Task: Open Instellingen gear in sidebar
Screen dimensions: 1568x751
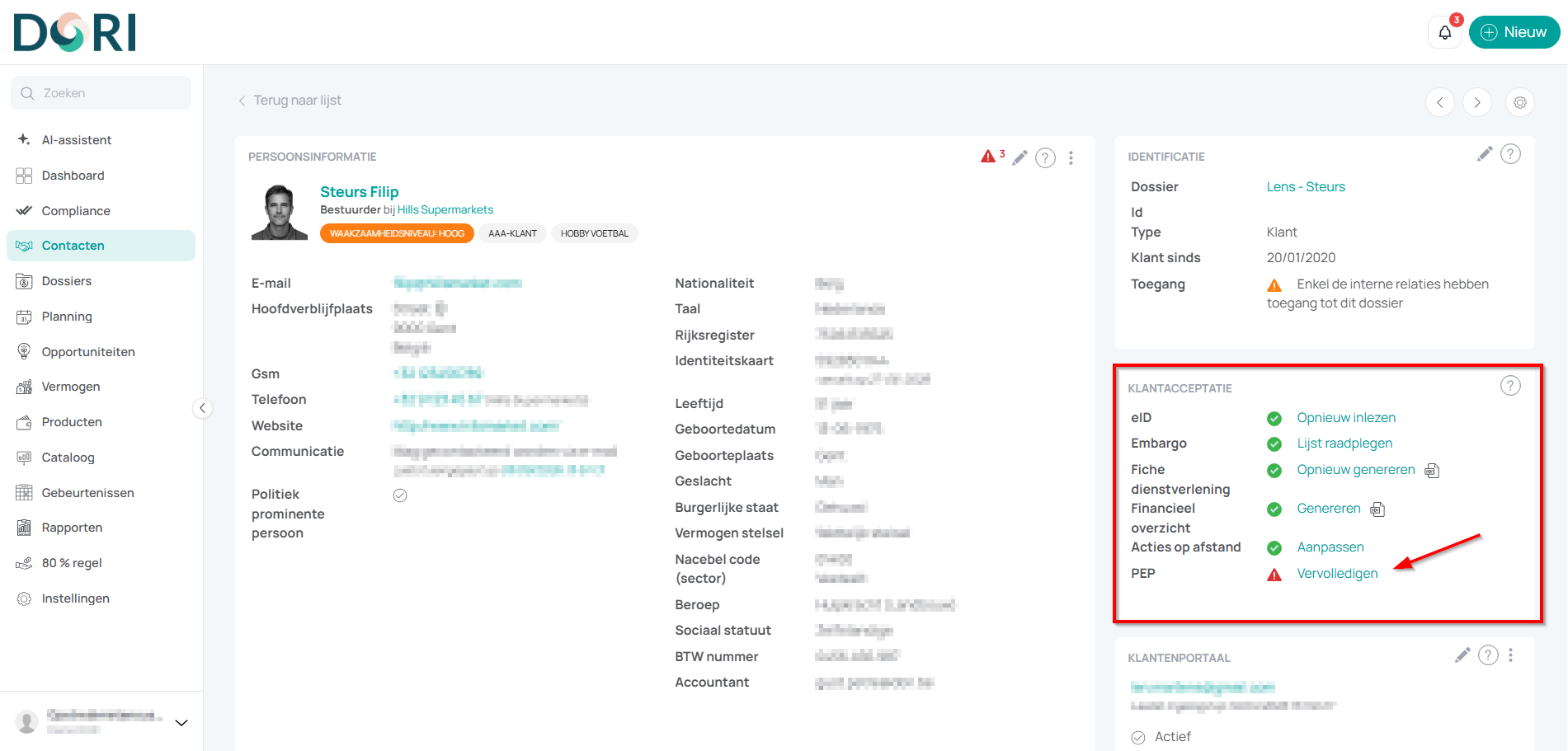Action: [x=24, y=598]
